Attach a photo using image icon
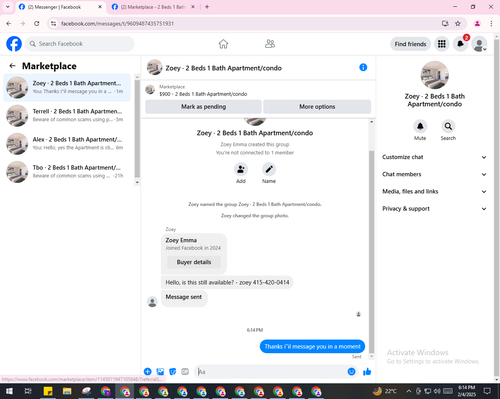500x399 pixels. [160, 371]
